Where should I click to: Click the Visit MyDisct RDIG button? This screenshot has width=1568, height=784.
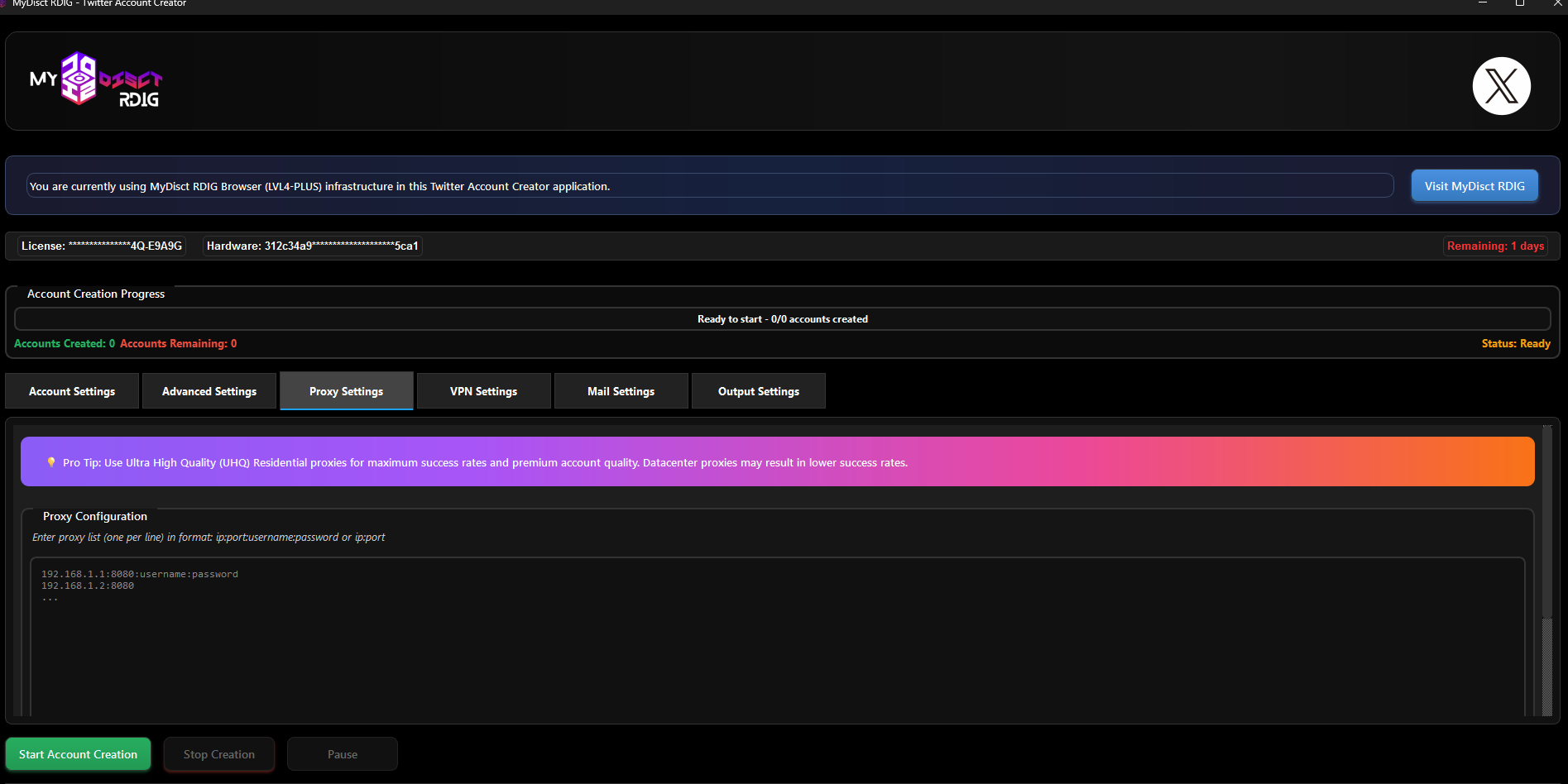[1474, 186]
